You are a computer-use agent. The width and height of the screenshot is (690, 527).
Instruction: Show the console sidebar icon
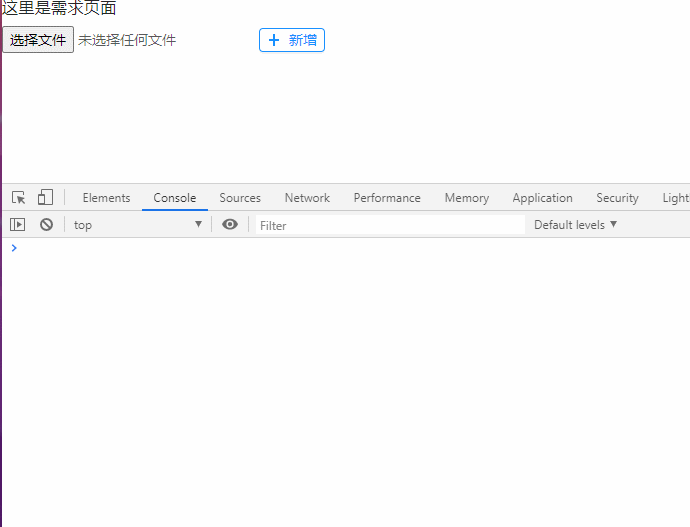(18, 225)
